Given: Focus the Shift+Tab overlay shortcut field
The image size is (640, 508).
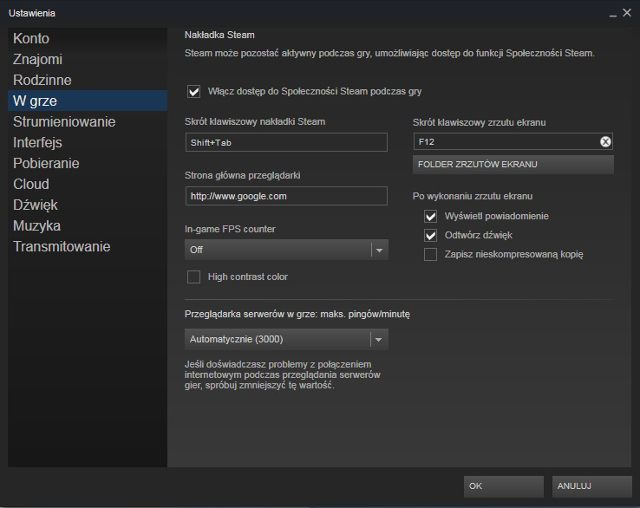Looking at the screenshot, I should point(286,142).
